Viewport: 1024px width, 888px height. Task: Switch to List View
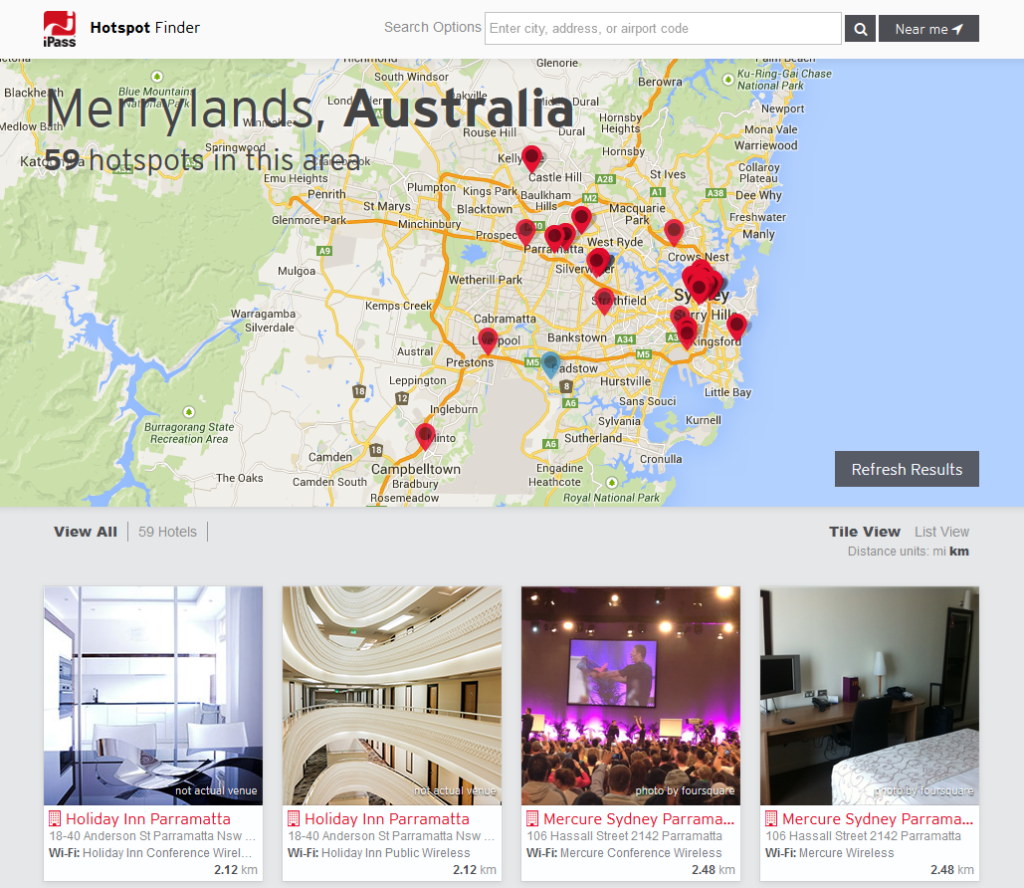[941, 531]
